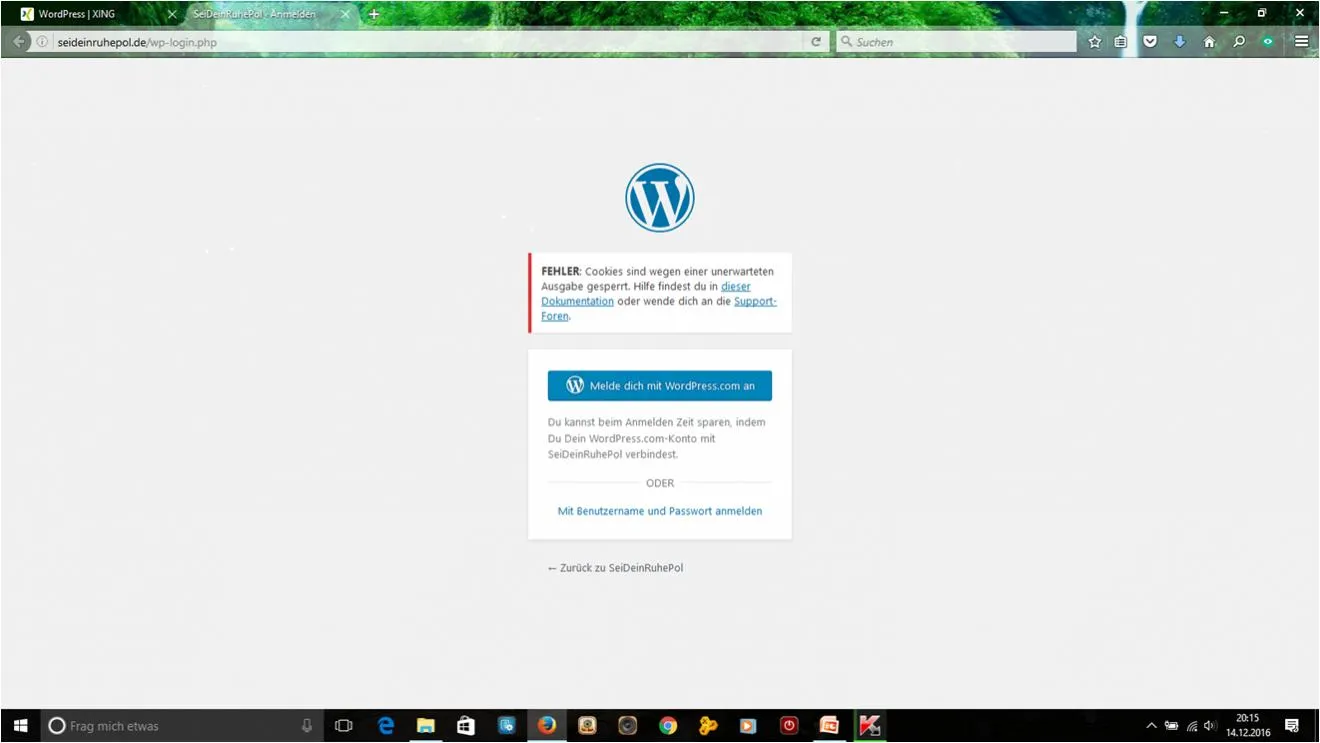
Task: Show bookmarks list icon in toolbar
Action: [1121, 42]
